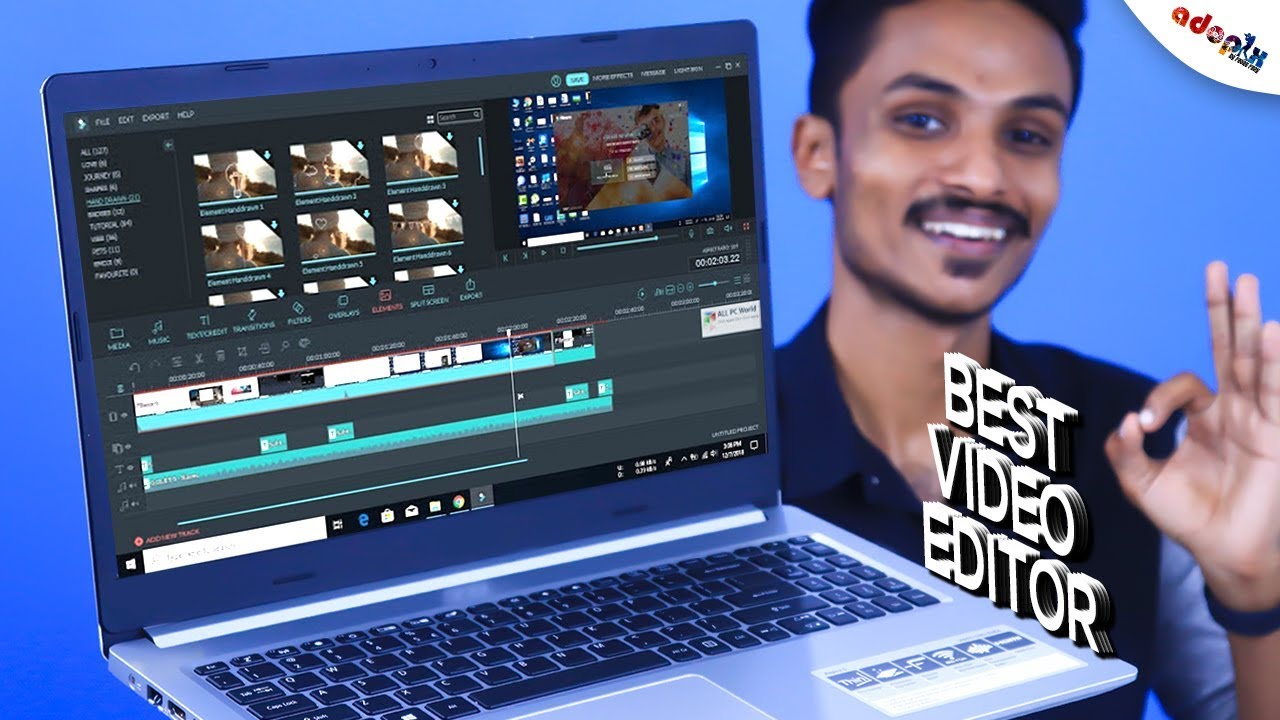Image resolution: width=1280 pixels, height=720 pixels.
Task: Switch to grid view in library
Action: (430, 118)
